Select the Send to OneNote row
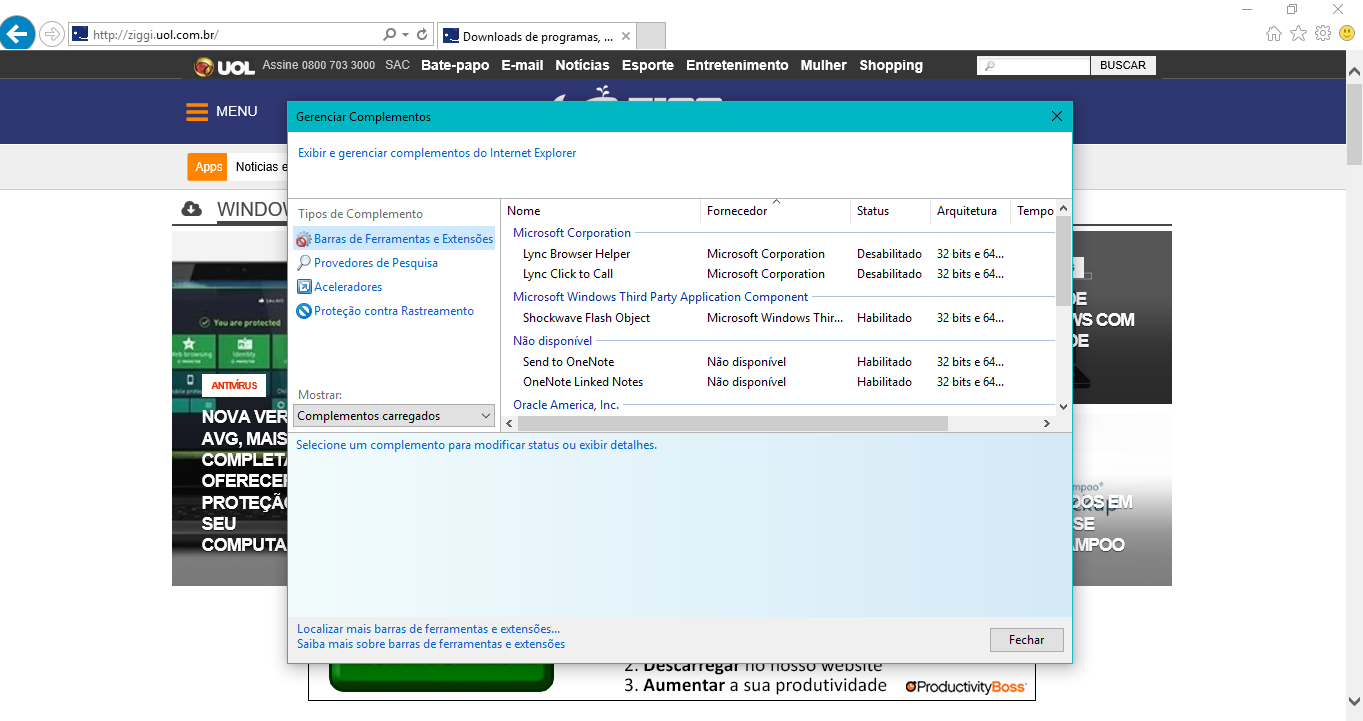 coord(778,362)
